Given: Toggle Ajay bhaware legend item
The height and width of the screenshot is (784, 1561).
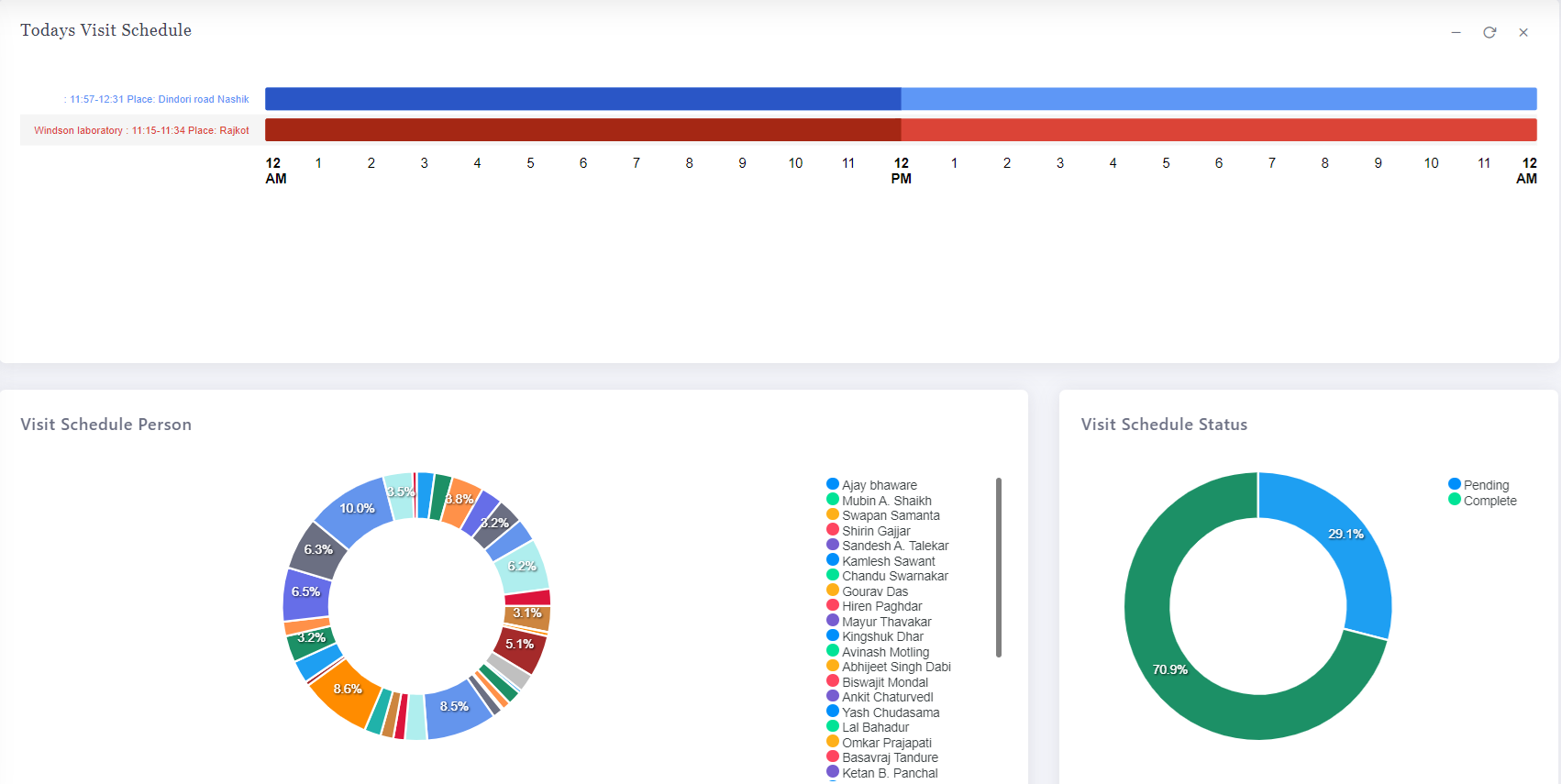Looking at the screenshot, I should click(871, 485).
